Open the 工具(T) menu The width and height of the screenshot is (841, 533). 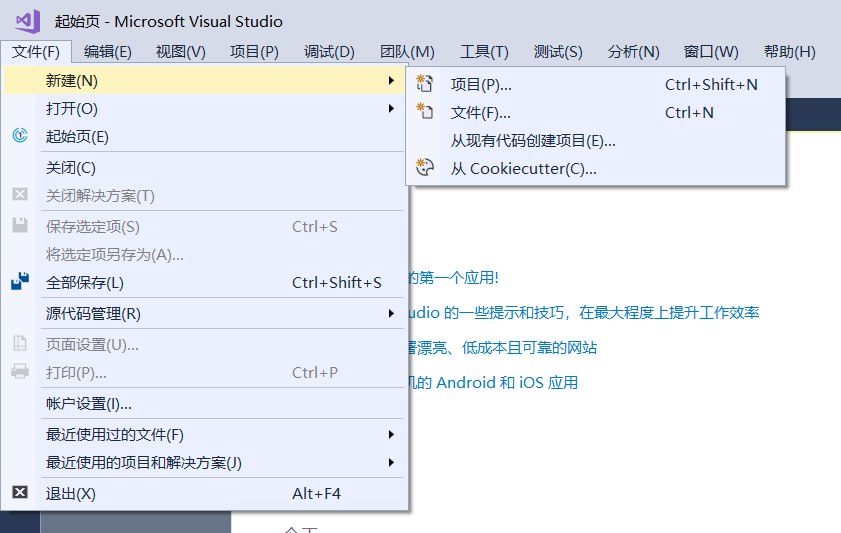pyautogui.click(x=484, y=52)
